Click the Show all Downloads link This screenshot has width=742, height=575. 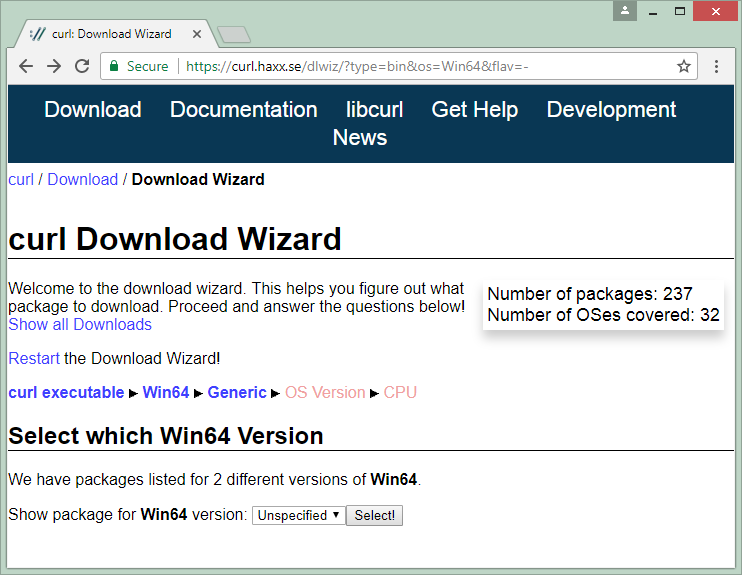point(80,325)
